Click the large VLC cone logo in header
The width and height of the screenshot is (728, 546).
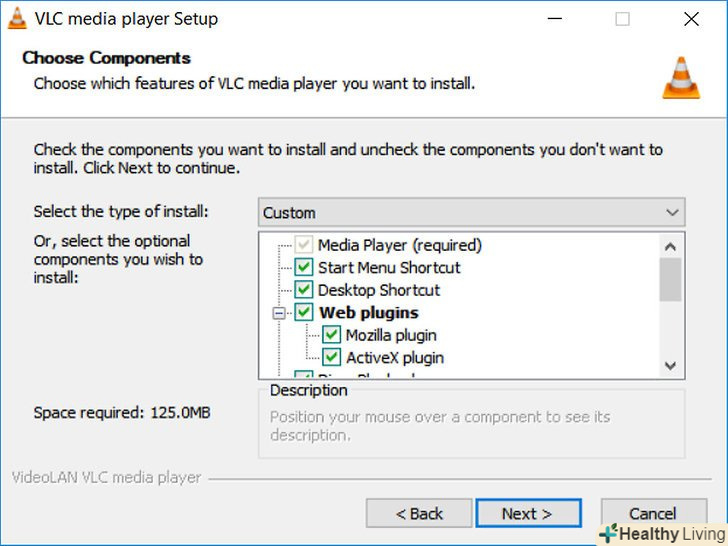click(x=681, y=77)
